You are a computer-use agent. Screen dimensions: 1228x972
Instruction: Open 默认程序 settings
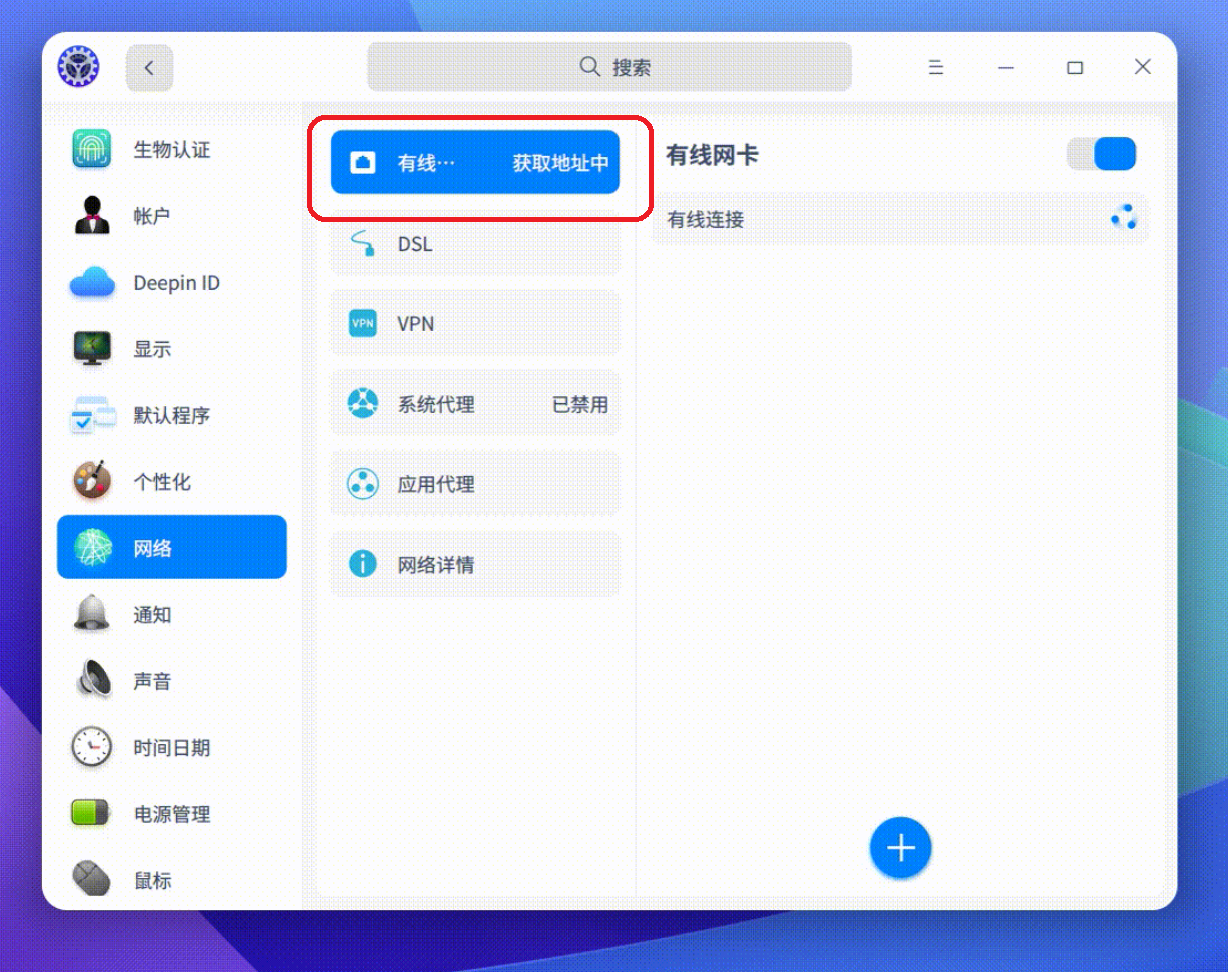(172, 415)
